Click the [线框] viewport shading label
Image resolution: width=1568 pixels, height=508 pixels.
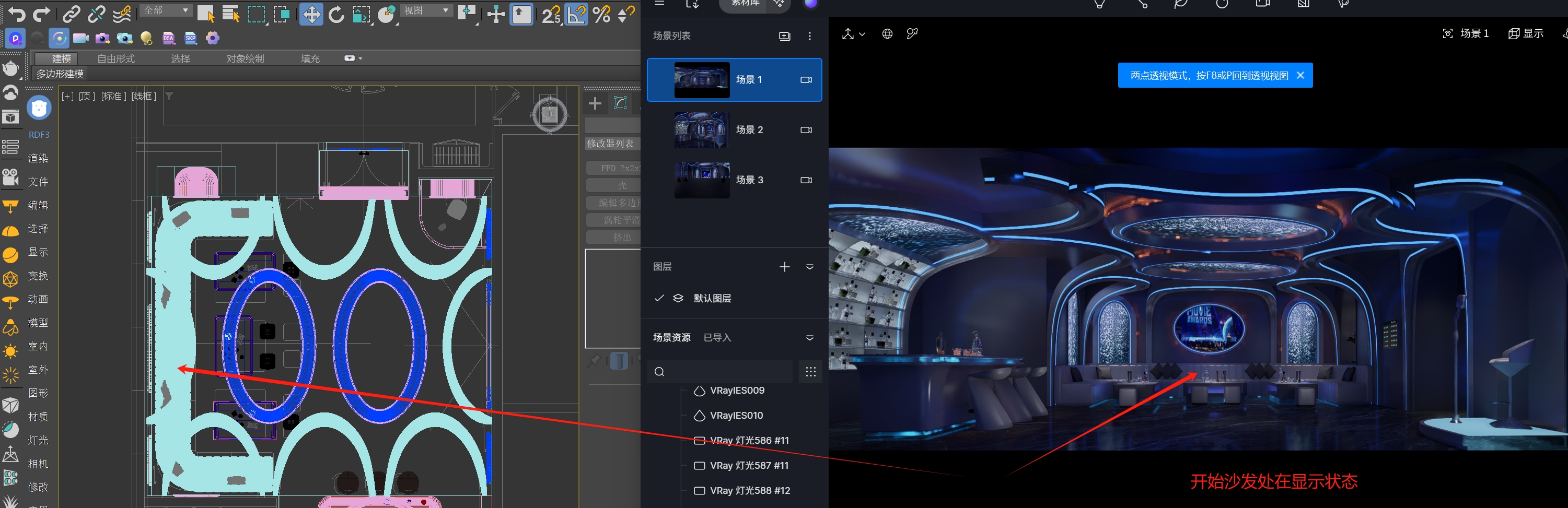pos(144,96)
